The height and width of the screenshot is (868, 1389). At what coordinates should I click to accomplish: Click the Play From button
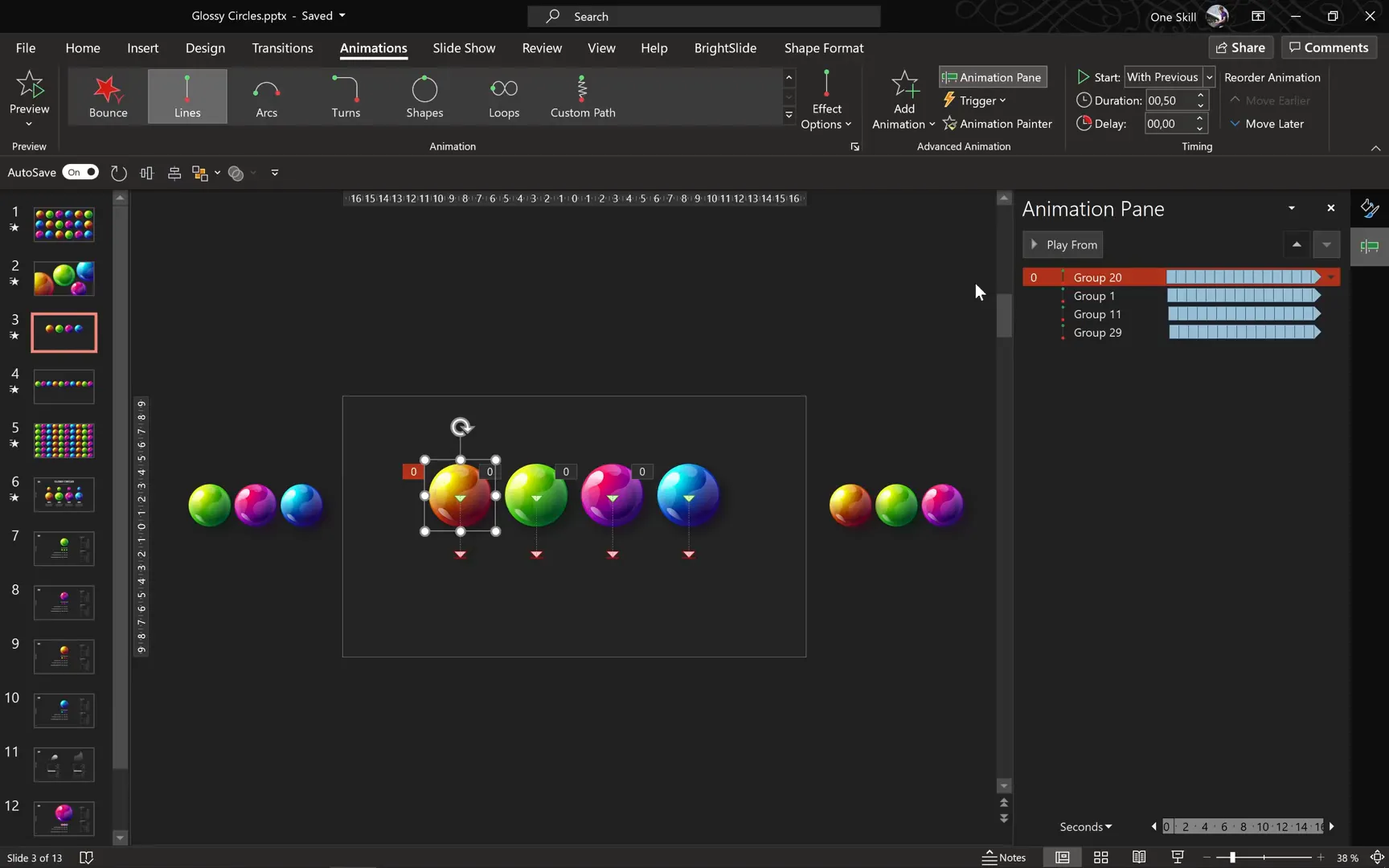[1062, 244]
